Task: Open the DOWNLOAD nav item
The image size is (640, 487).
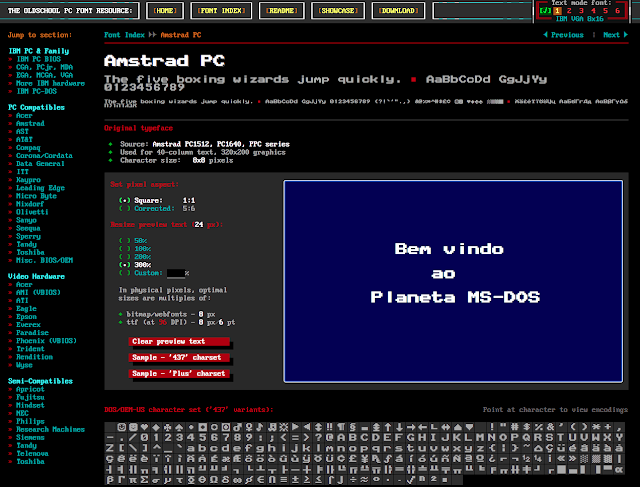Action: [x=398, y=11]
